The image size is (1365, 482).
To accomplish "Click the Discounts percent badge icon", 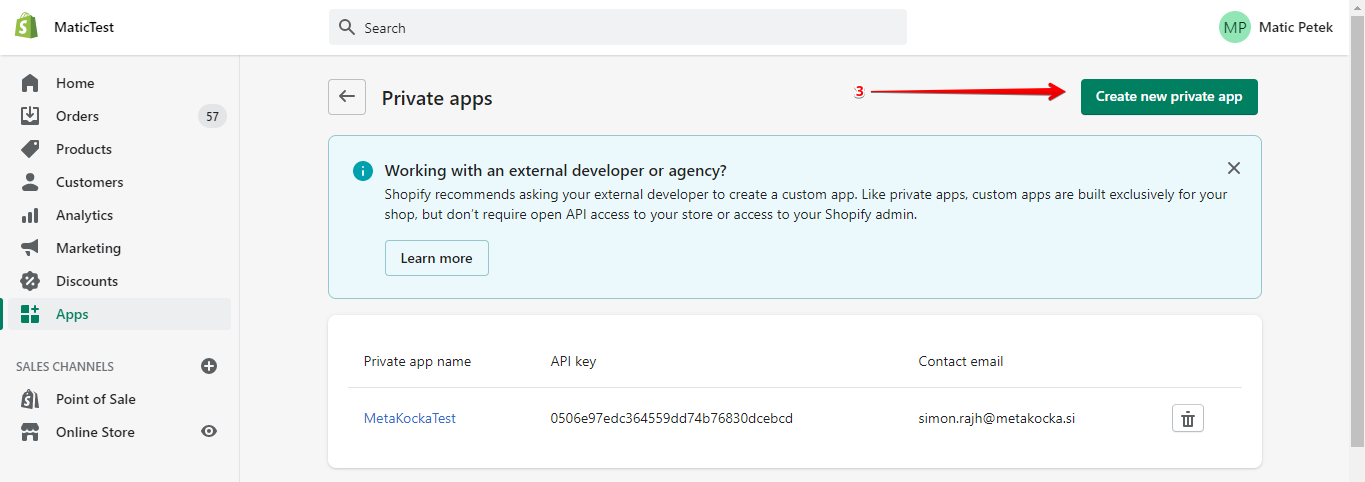I will [30, 281].
